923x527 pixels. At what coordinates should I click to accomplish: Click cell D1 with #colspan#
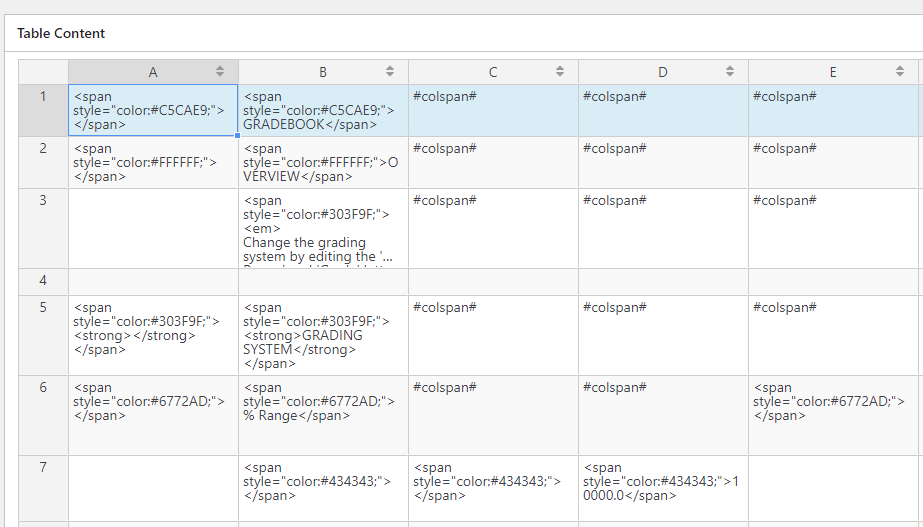pos(663,110)
